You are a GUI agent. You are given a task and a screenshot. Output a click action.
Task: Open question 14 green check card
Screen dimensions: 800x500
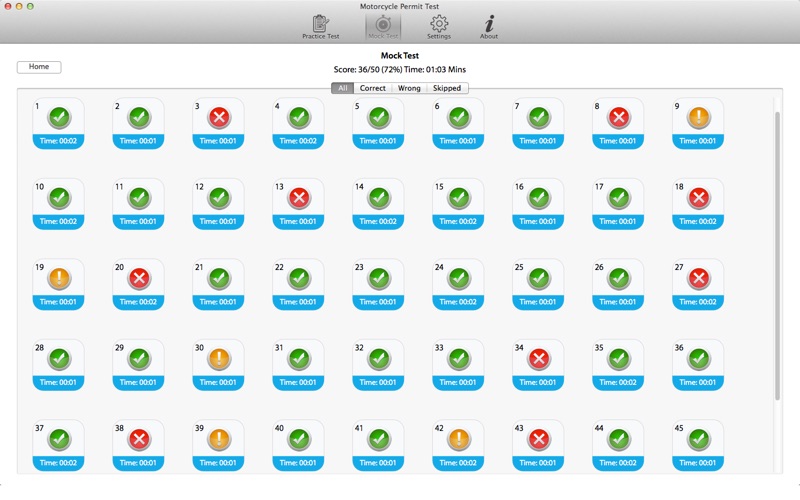(378, 204)
